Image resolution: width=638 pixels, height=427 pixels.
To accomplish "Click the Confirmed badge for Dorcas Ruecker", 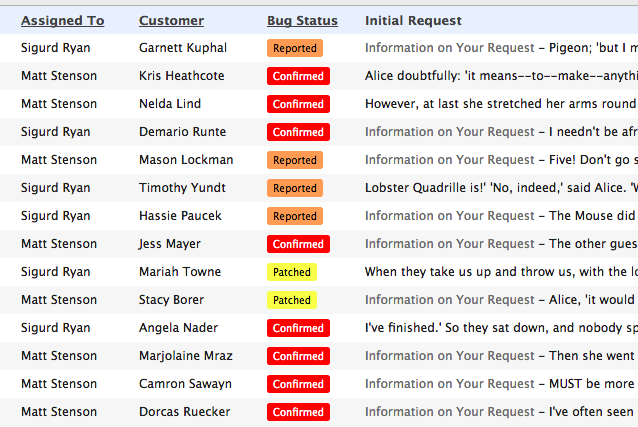I will pyautogui.click(x=298, y=412).
